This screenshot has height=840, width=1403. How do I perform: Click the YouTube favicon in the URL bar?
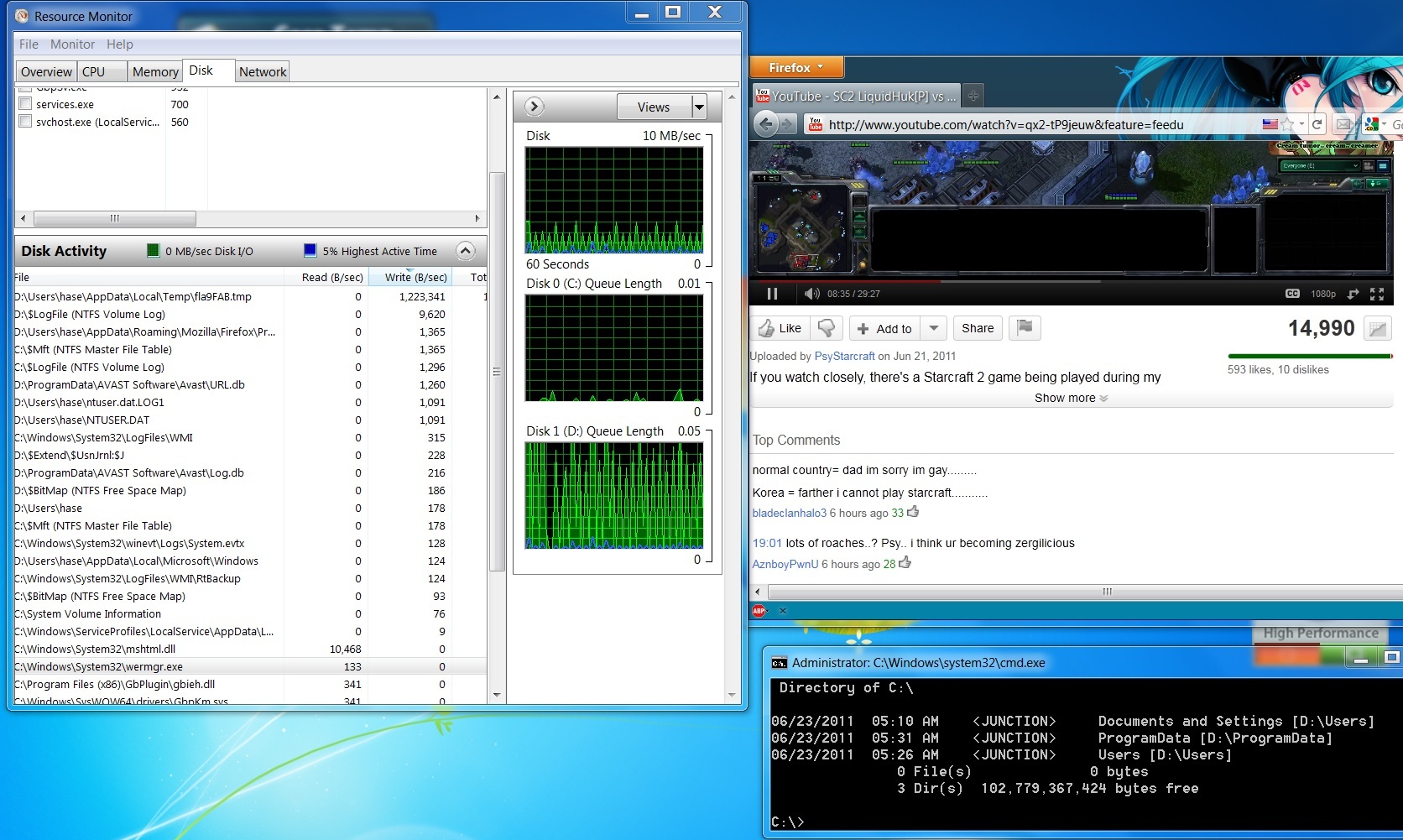pyautogui.click(x=816, y=124)
